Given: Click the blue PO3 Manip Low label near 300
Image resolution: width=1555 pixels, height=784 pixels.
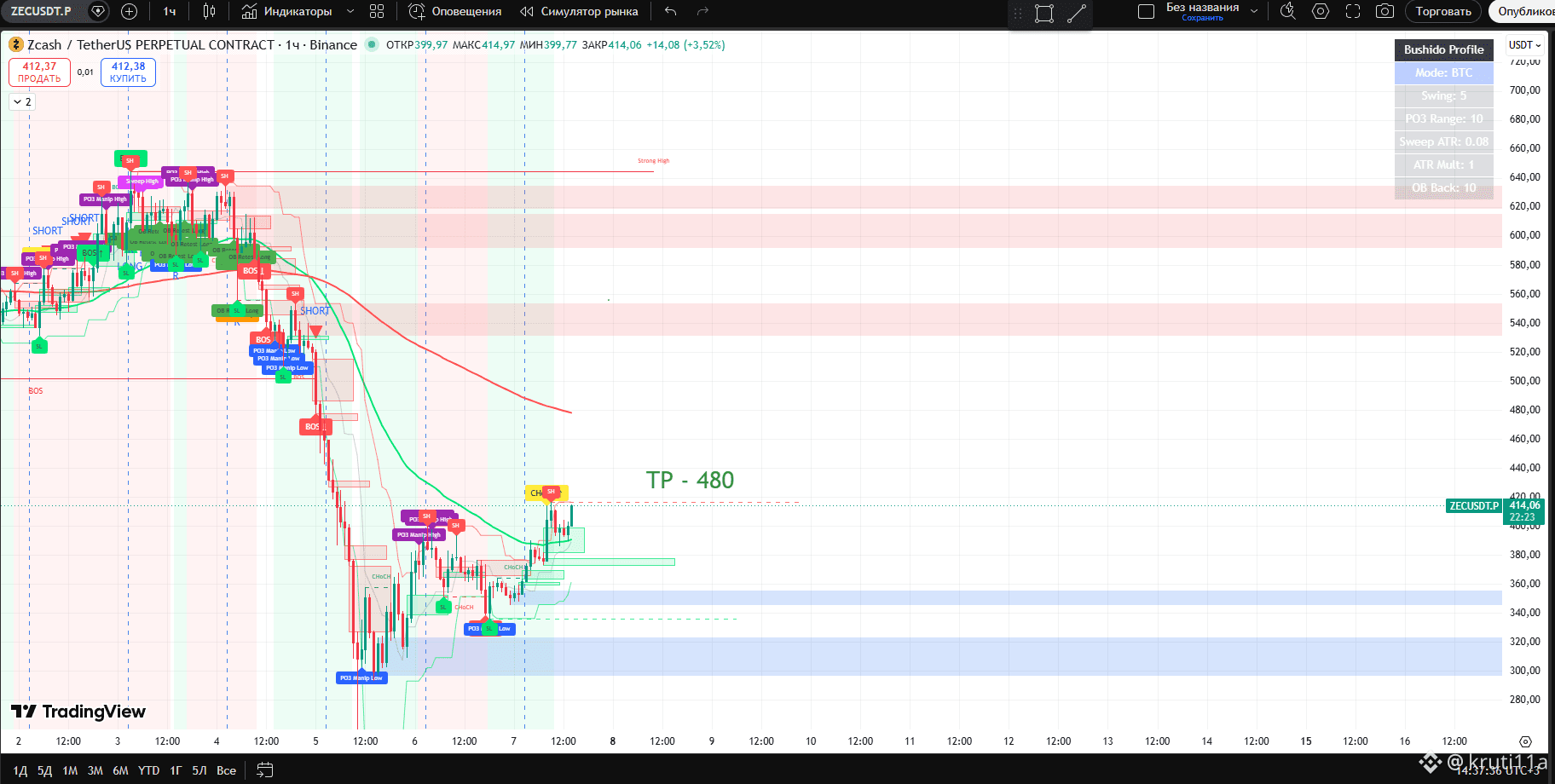Looking at the screenshot, I should coord(361,678).
